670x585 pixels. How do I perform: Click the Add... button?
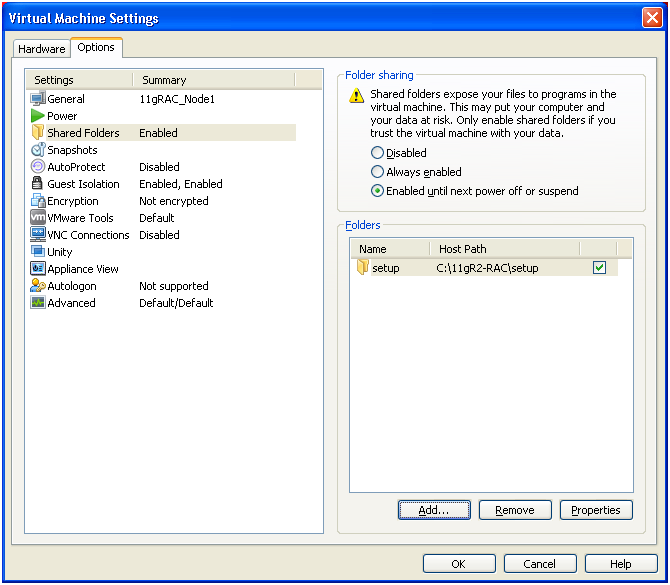point(434,510)
